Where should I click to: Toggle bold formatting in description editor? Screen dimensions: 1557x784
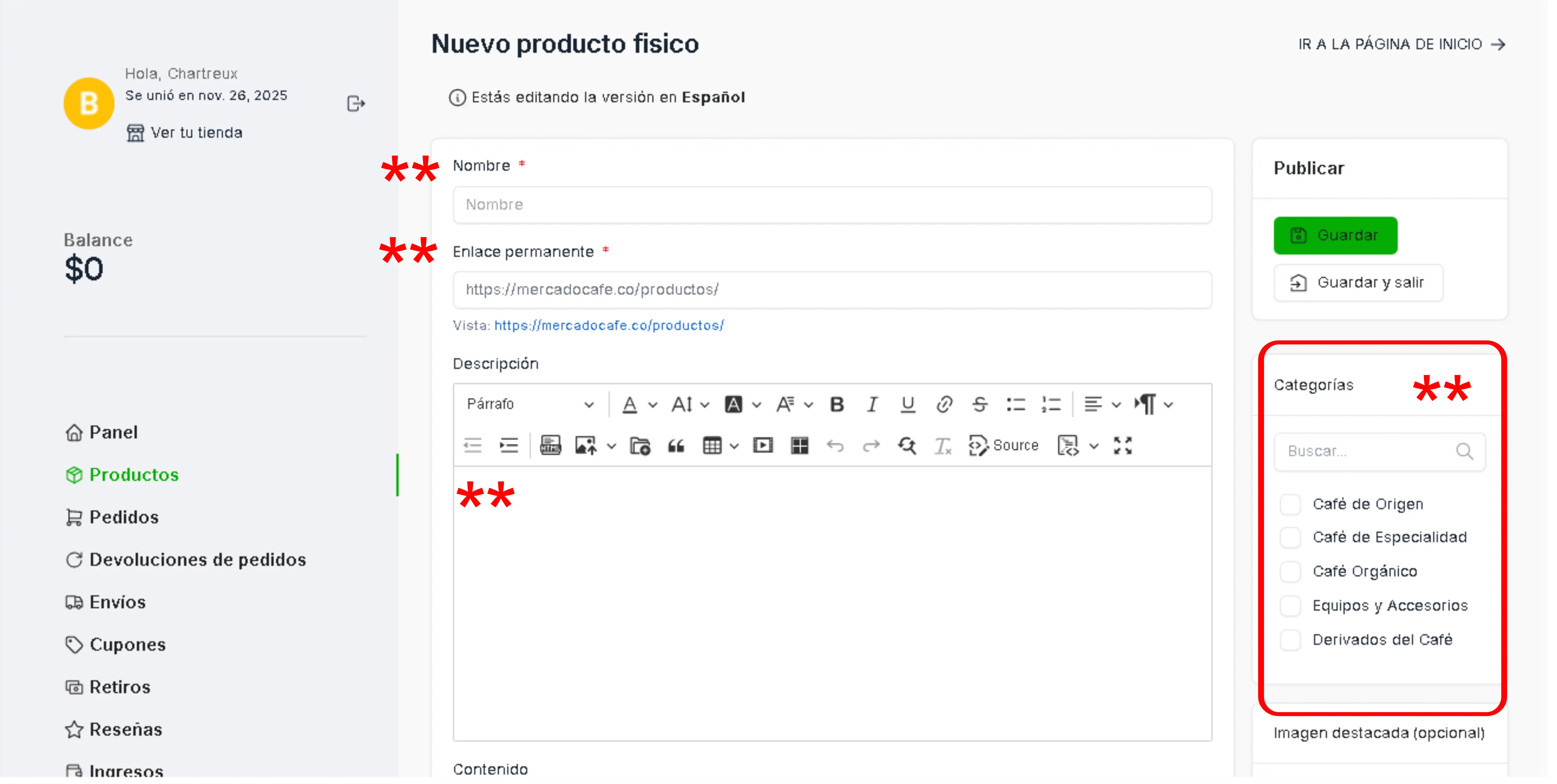coord(837,405)
